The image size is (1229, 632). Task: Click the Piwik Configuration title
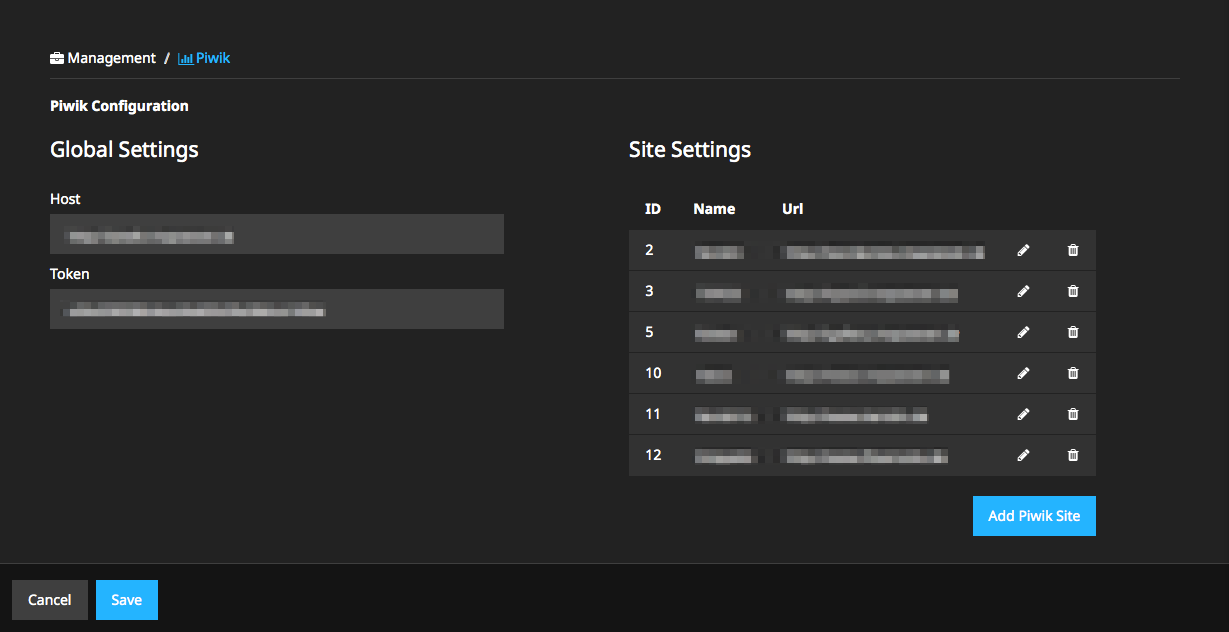pyautogui.click(x=119, y=106)
